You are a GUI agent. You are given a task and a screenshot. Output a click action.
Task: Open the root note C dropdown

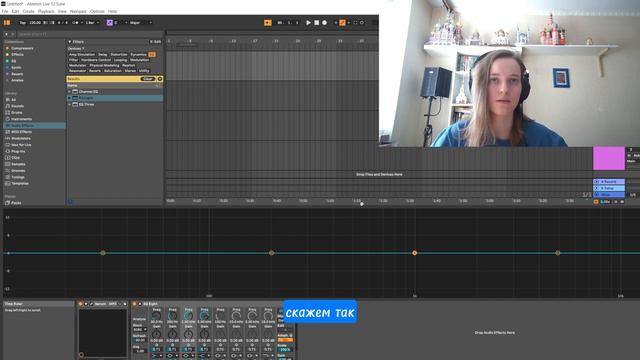pyautogui.click(x=120, y=22)
